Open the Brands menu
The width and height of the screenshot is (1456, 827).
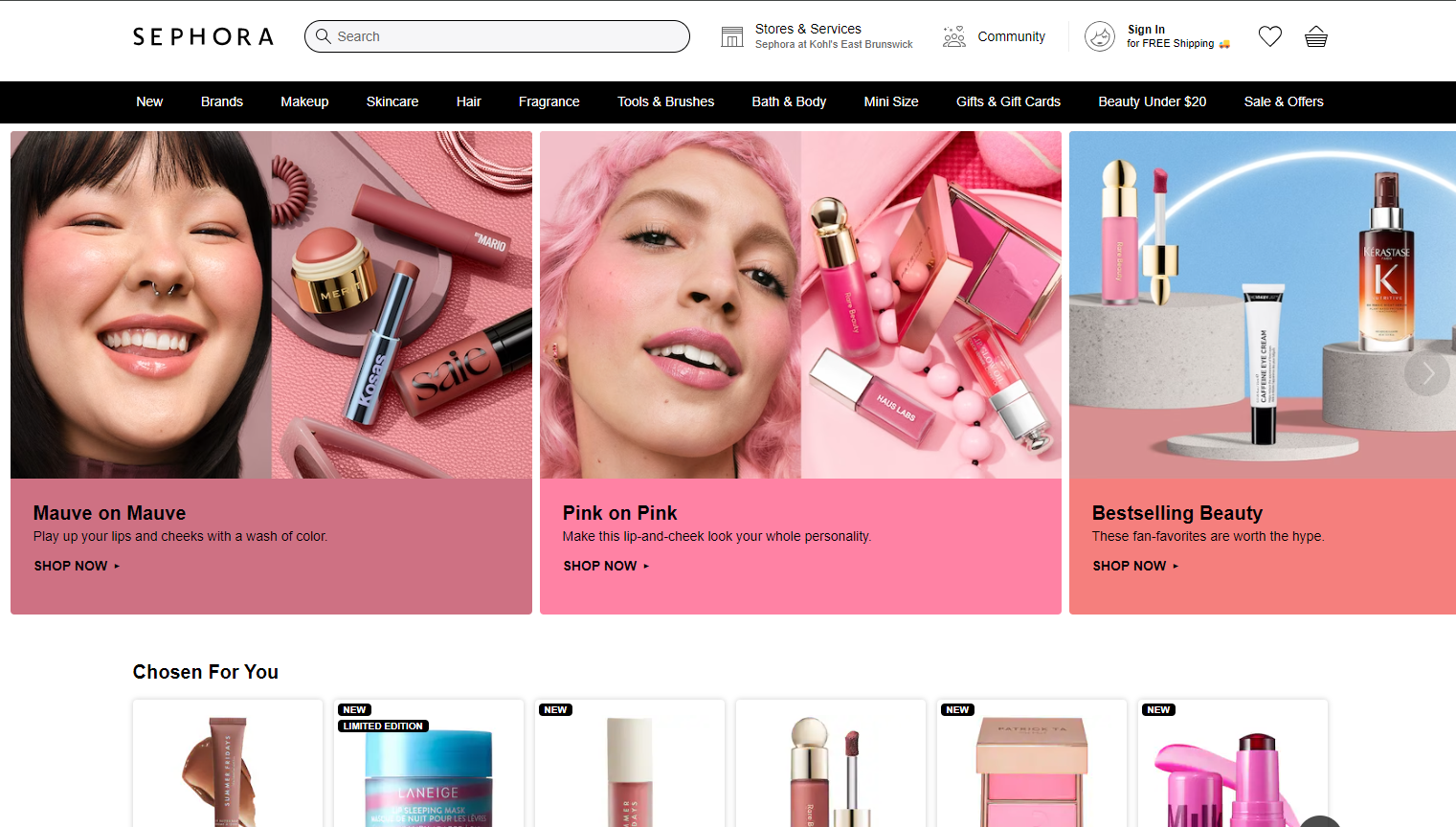pos(222,101)
